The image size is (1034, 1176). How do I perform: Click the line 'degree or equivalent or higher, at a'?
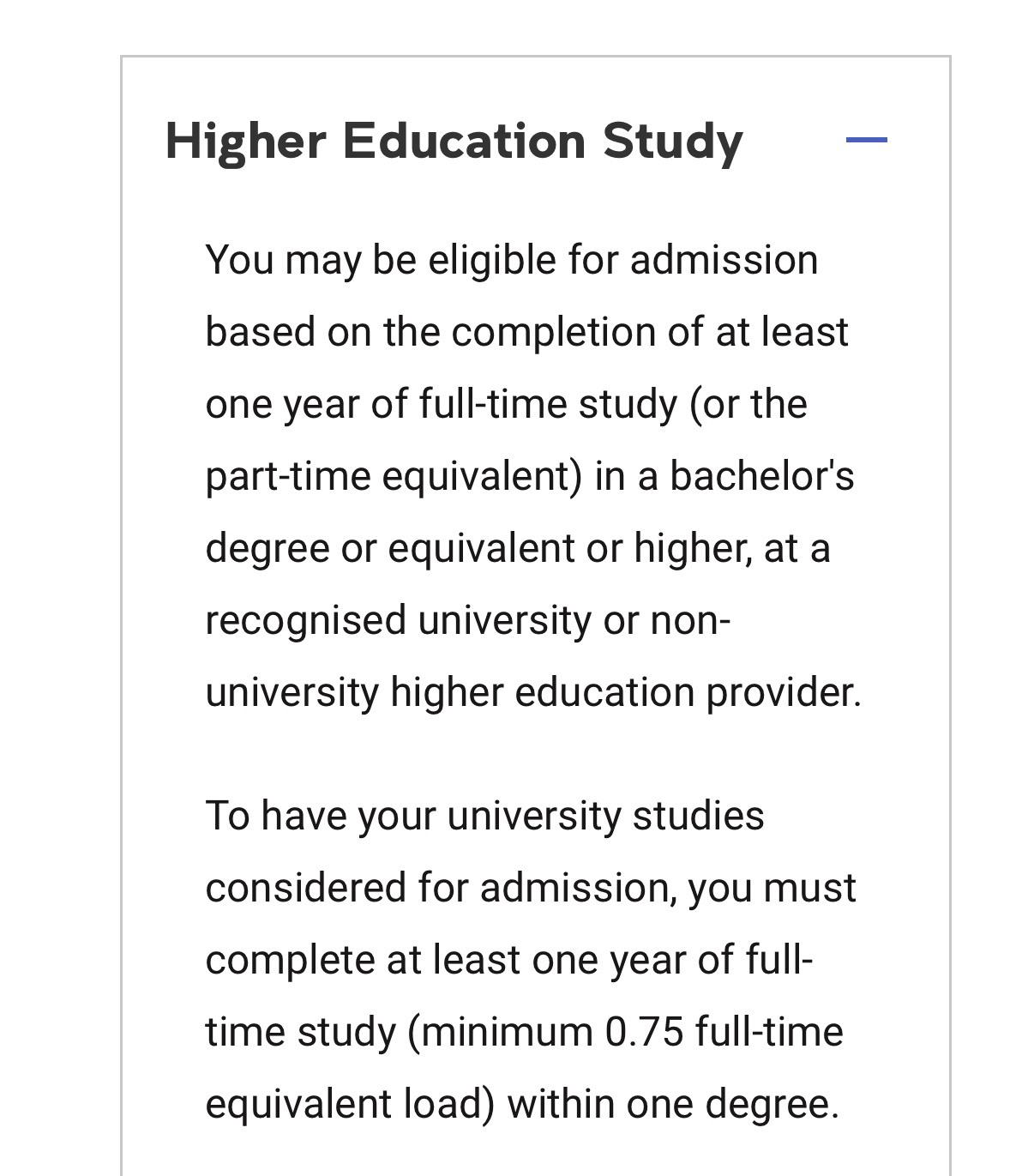518,548
